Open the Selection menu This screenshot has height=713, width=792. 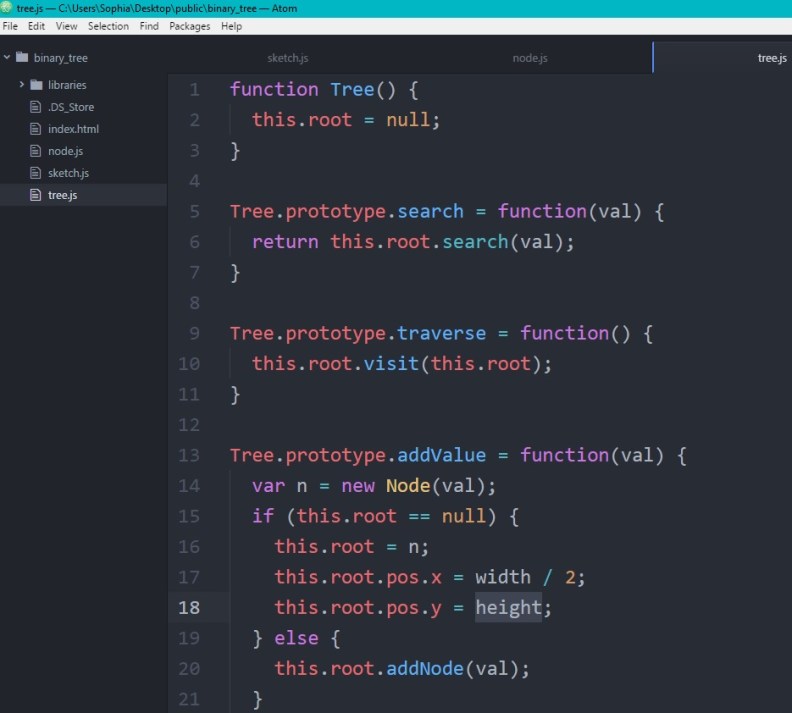coord(108,26)
